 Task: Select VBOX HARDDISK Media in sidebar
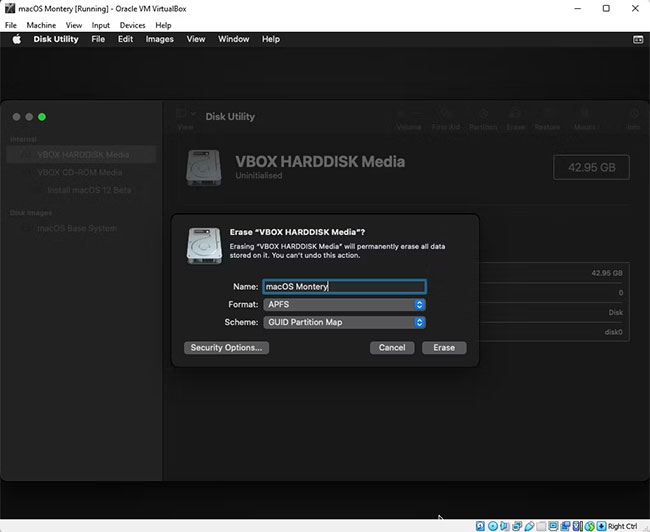coord(81,155)
